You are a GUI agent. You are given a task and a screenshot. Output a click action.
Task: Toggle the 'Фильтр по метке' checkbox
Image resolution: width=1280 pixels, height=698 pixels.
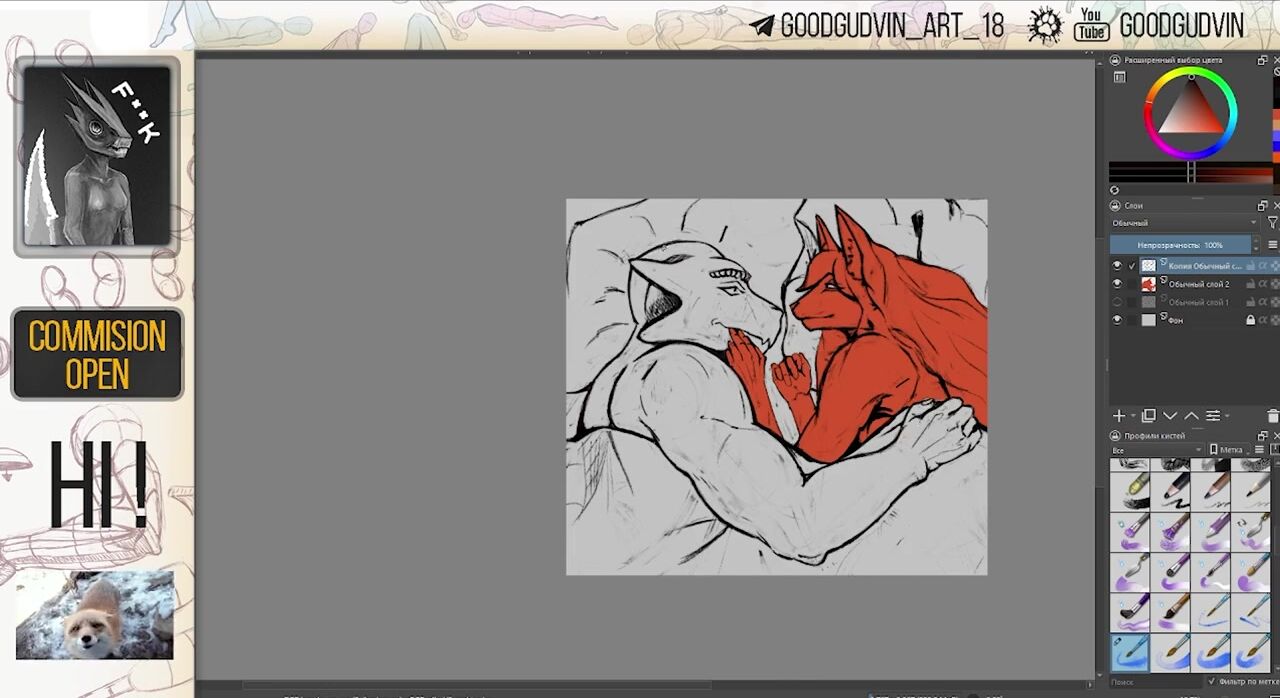pos(1212,682)
